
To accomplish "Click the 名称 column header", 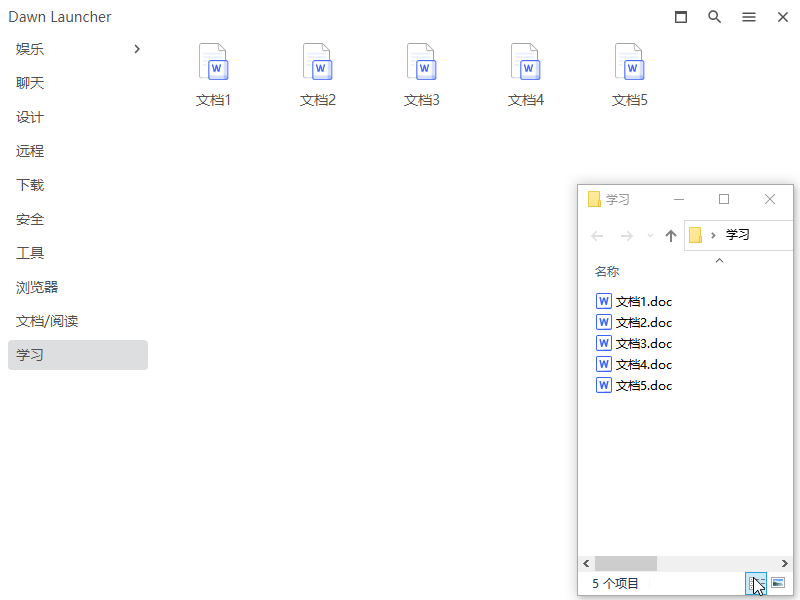I will click(x=607, y=271).
